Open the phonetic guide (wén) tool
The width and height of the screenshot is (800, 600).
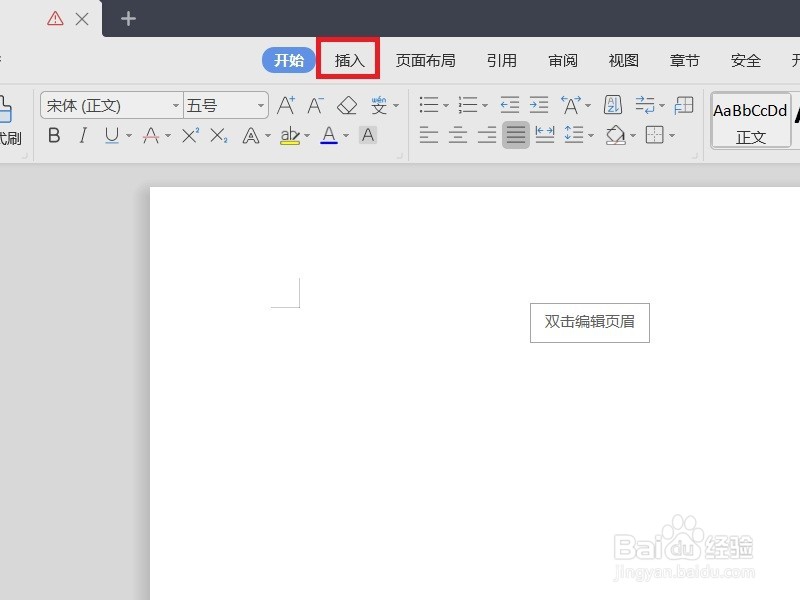coord(379,106)
